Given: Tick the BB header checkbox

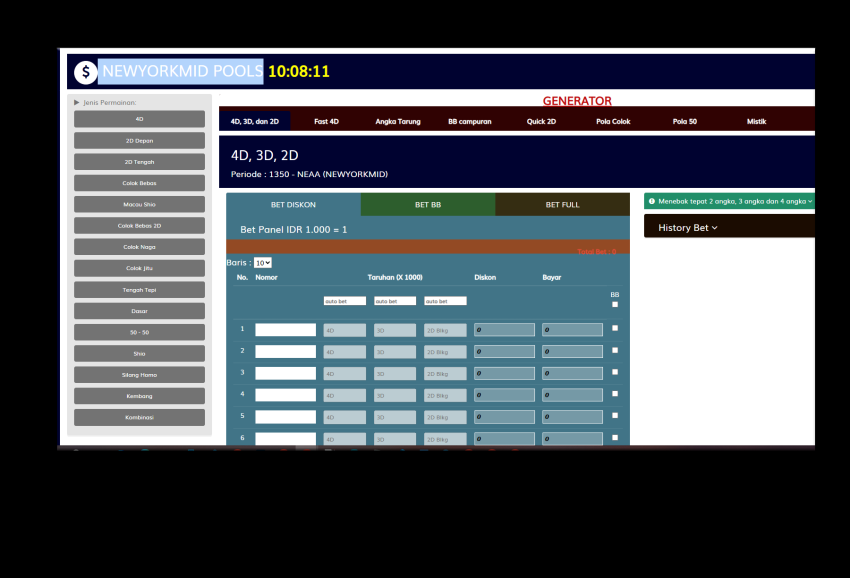Looking at the screenshot, I should [x=615, y=304].
